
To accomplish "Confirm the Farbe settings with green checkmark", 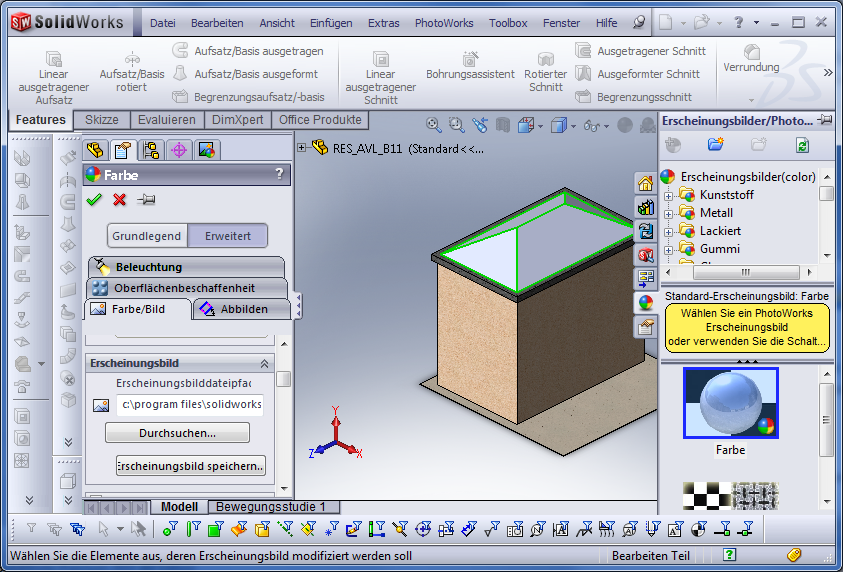I will tap(94, 200).
